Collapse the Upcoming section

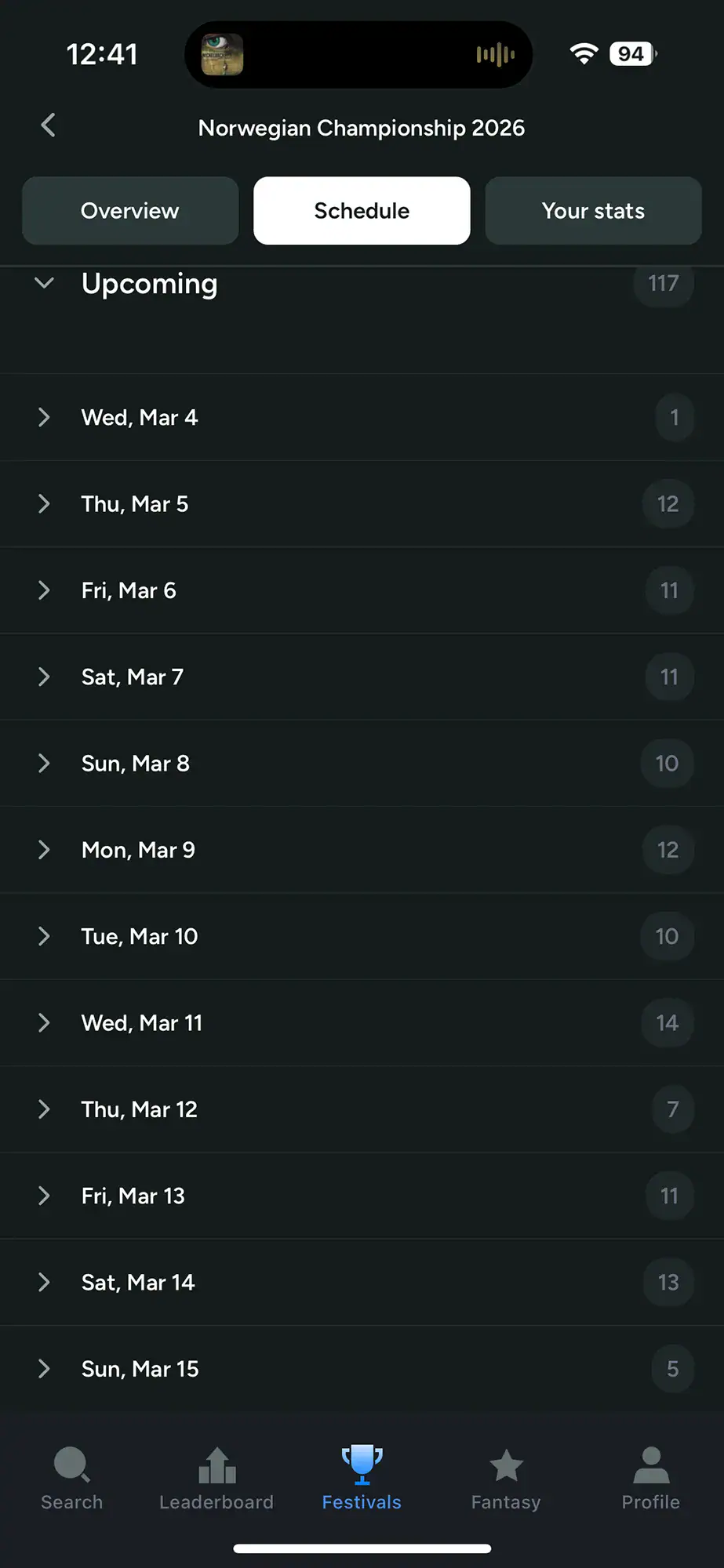[45, 283]
